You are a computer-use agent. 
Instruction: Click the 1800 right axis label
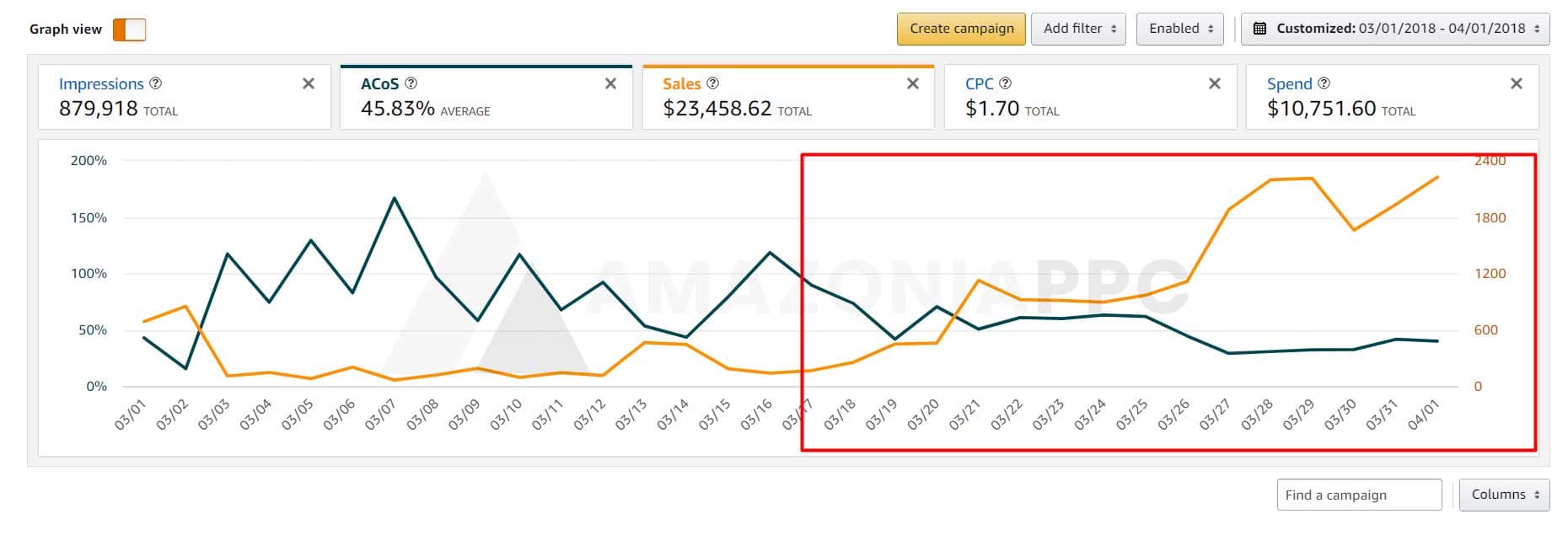coord(1490,217)
